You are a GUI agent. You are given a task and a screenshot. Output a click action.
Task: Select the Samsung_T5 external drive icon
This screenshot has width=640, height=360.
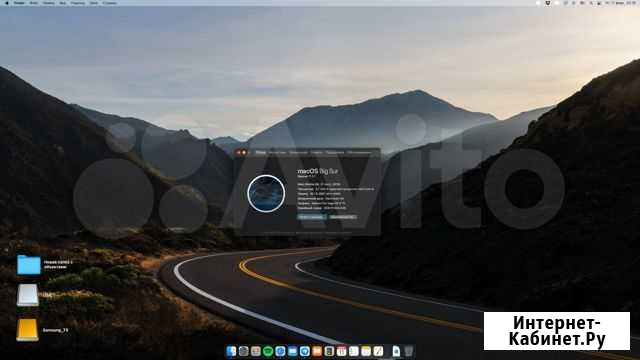pyautogui.click(x=27, y=330)
